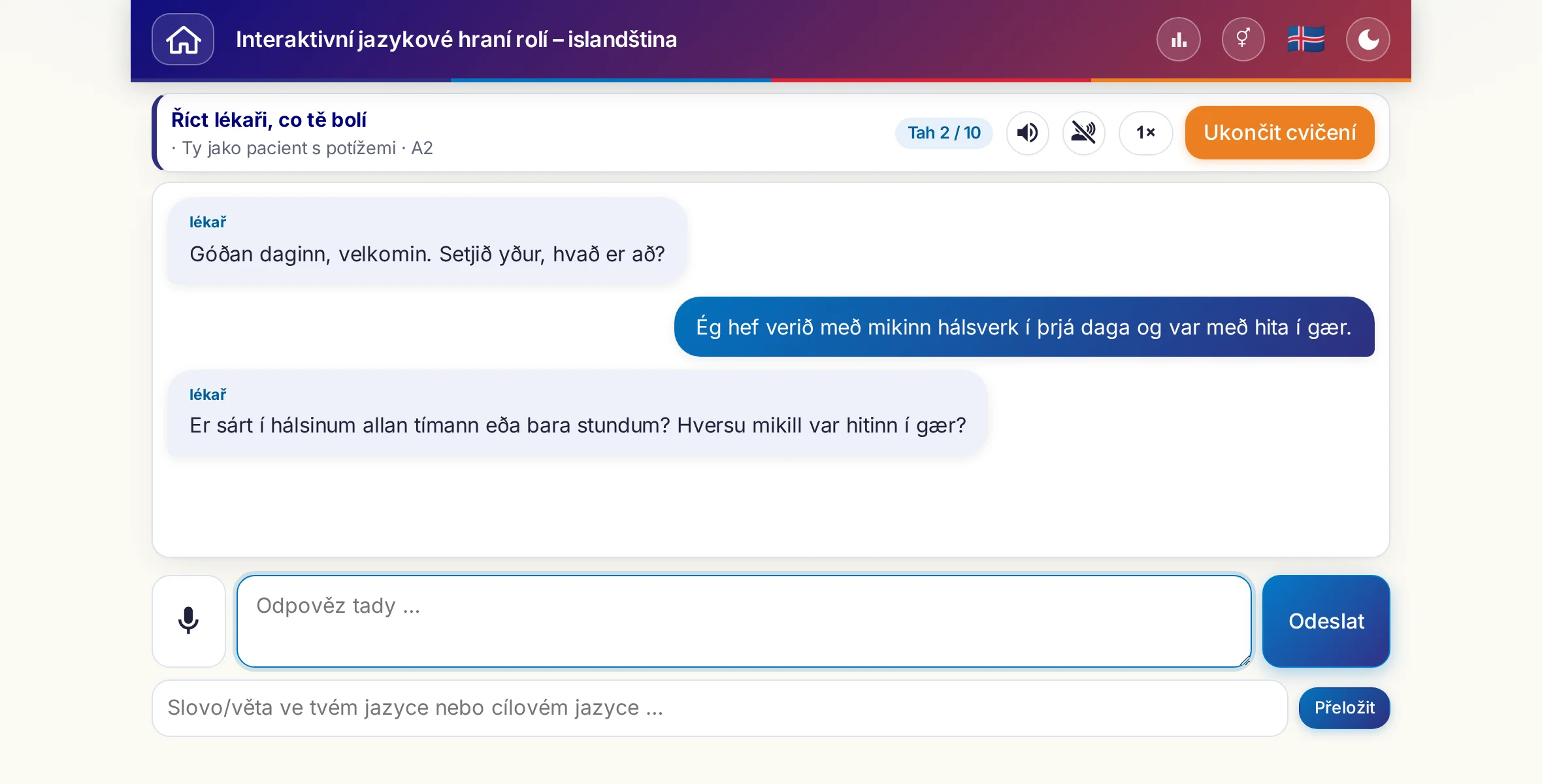Click the doctor's greeting message
The width and height of the screenshot is (1542, 784).
(427, 241)
